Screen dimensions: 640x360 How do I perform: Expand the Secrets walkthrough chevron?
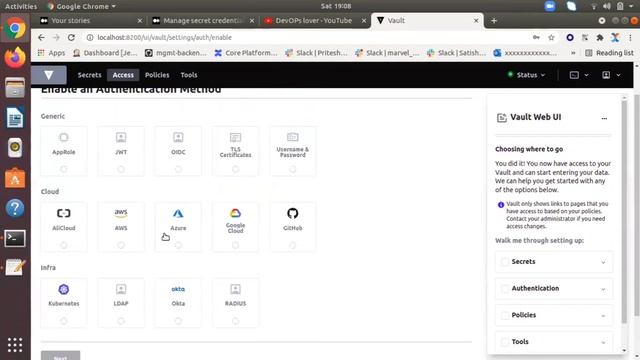[603, 262]
